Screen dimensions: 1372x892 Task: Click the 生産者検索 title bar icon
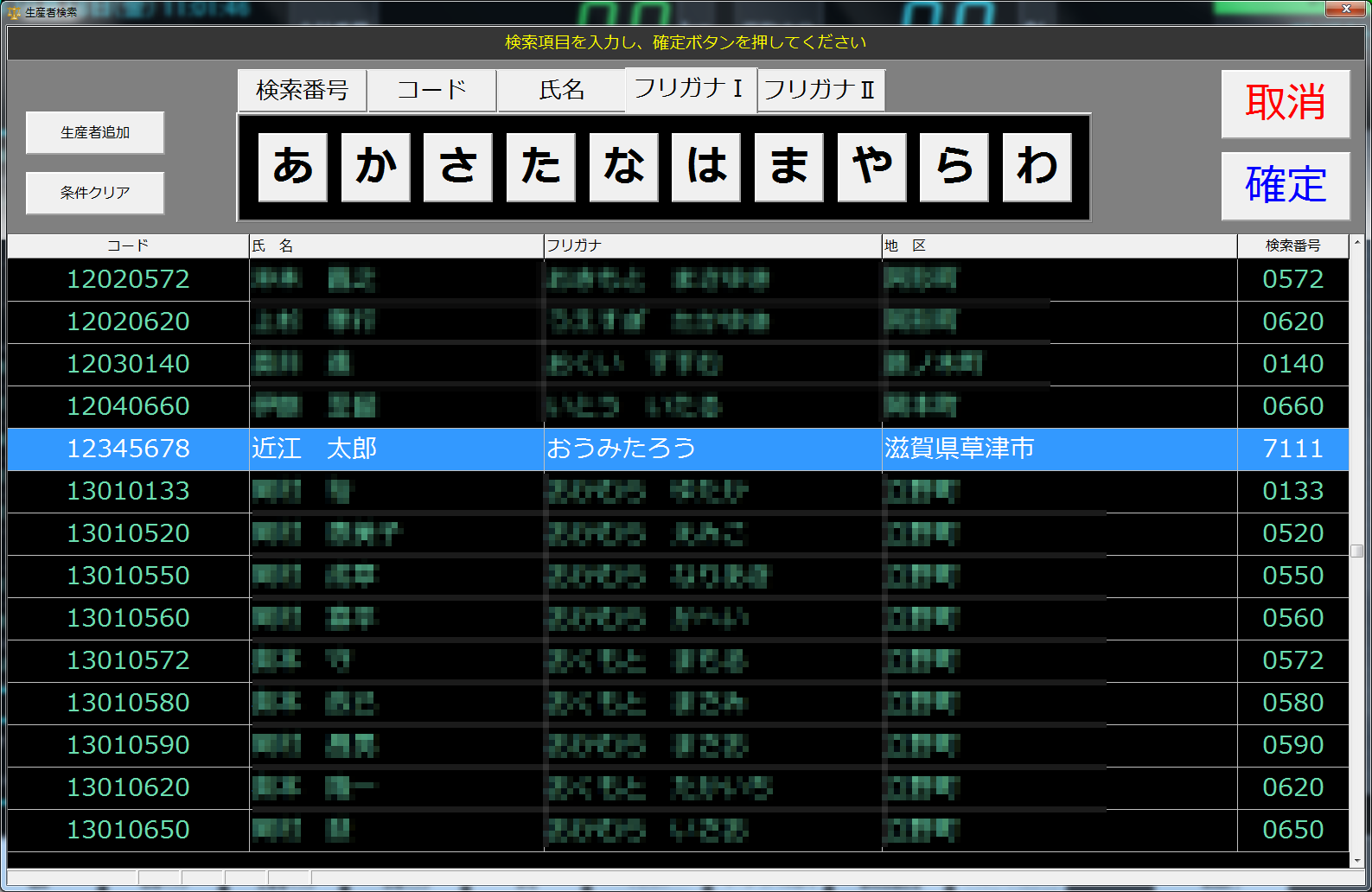pyautogui.click(x=14, y=13)
